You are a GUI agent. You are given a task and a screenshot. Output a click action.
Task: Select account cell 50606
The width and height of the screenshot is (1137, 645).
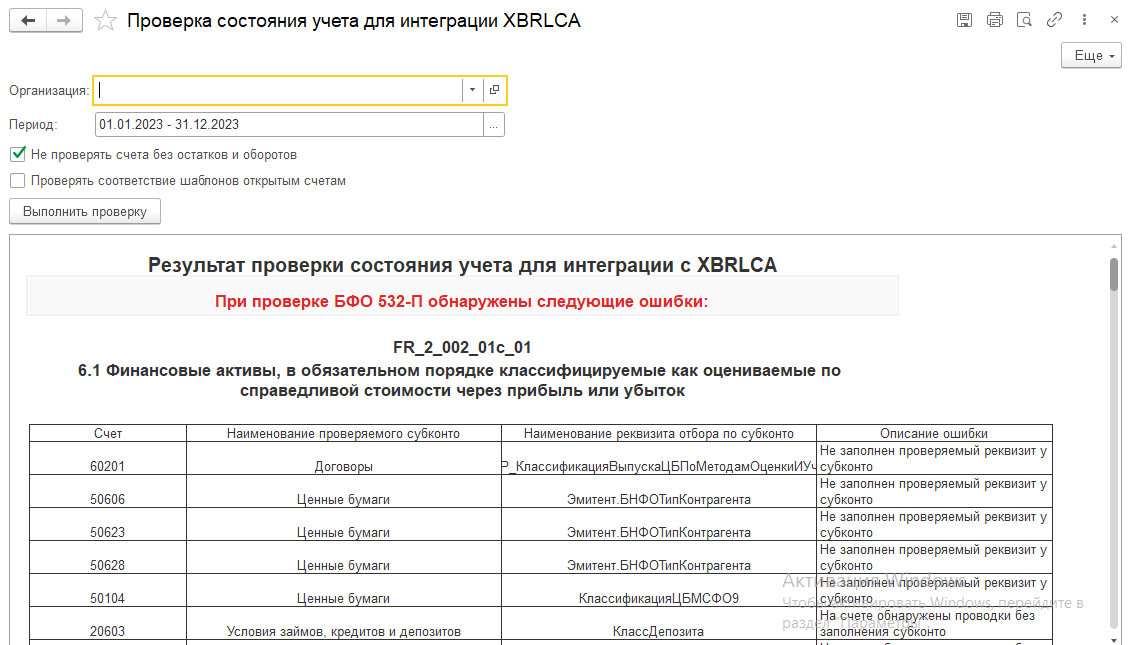tap(108, 491)
